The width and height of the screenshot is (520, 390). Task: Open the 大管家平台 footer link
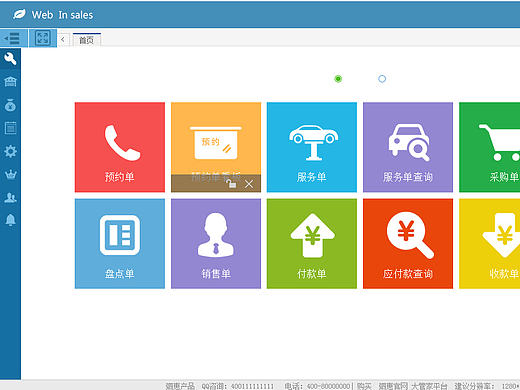click(x=429, y=386)
